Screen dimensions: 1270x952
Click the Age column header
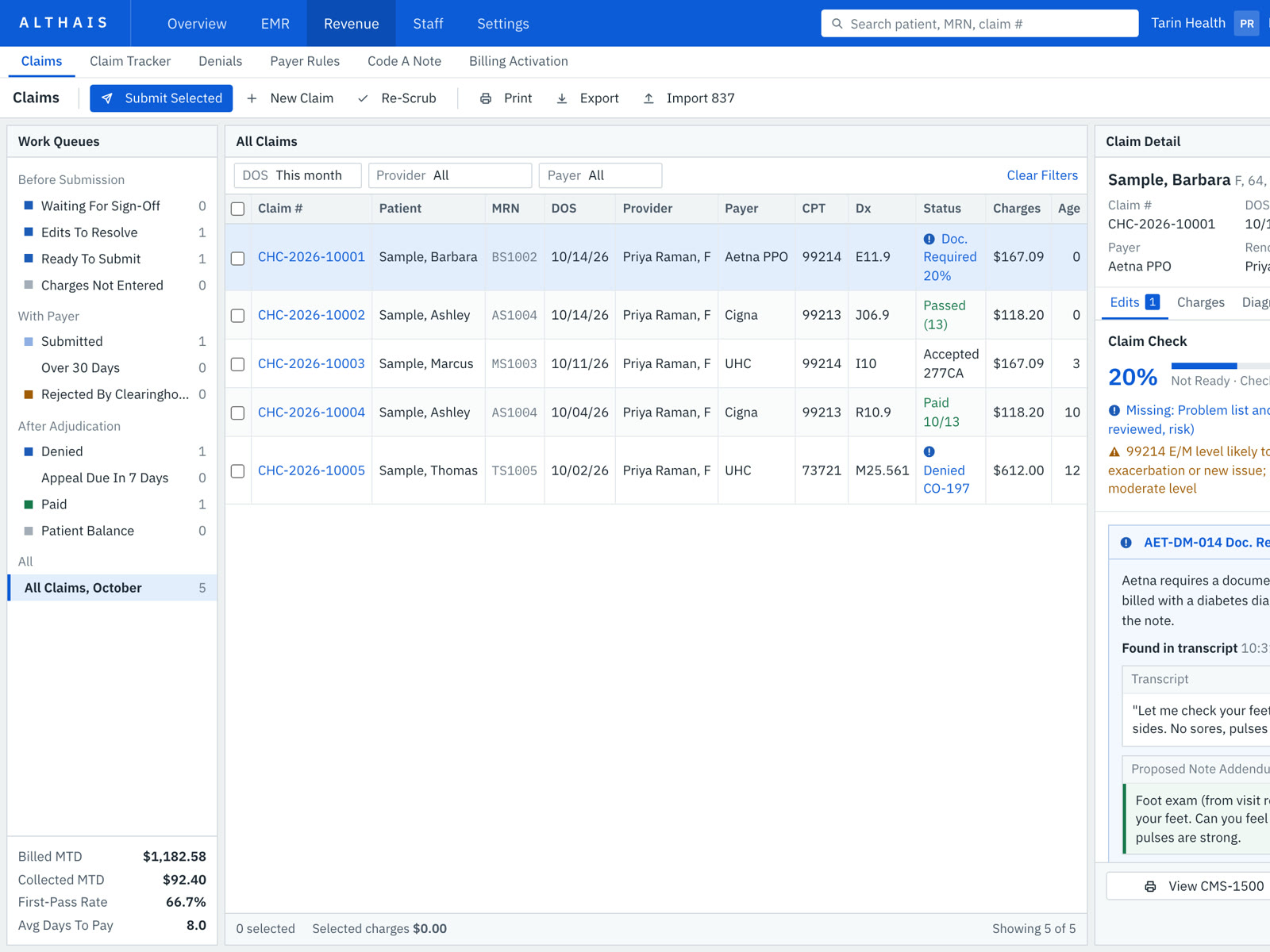tap(1068, 209)
